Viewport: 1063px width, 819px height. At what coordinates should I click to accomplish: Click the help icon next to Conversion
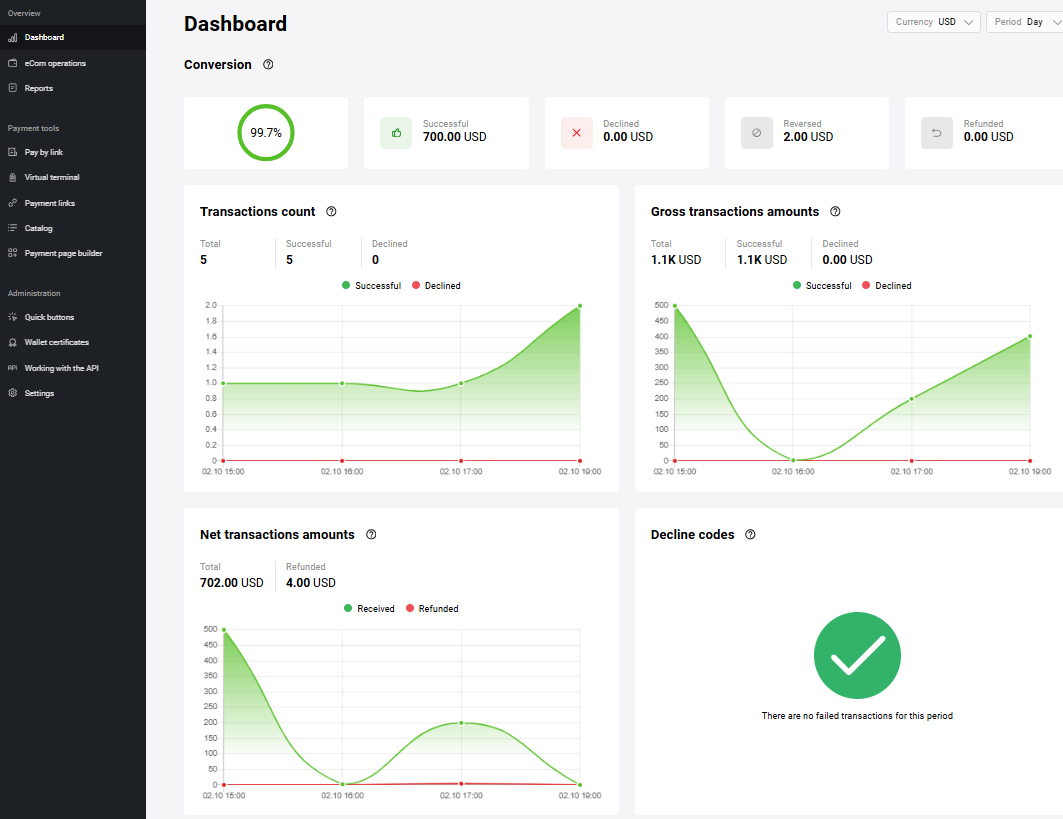click(x=268, y=65)
